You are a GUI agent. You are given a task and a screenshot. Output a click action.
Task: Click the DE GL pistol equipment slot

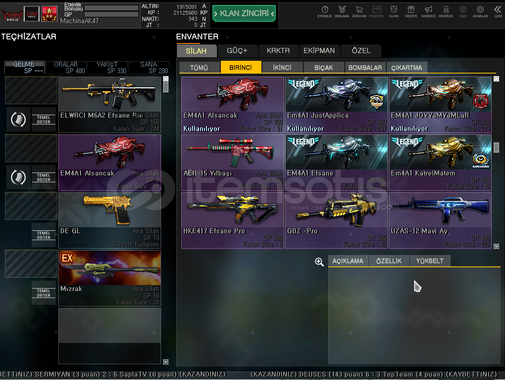pyautogui.click(x=110, y=220)
